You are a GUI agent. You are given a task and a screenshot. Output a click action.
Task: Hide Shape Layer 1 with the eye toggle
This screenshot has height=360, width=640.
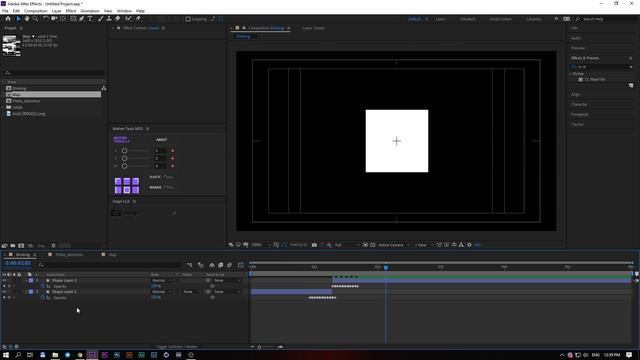tap(4, 292)
